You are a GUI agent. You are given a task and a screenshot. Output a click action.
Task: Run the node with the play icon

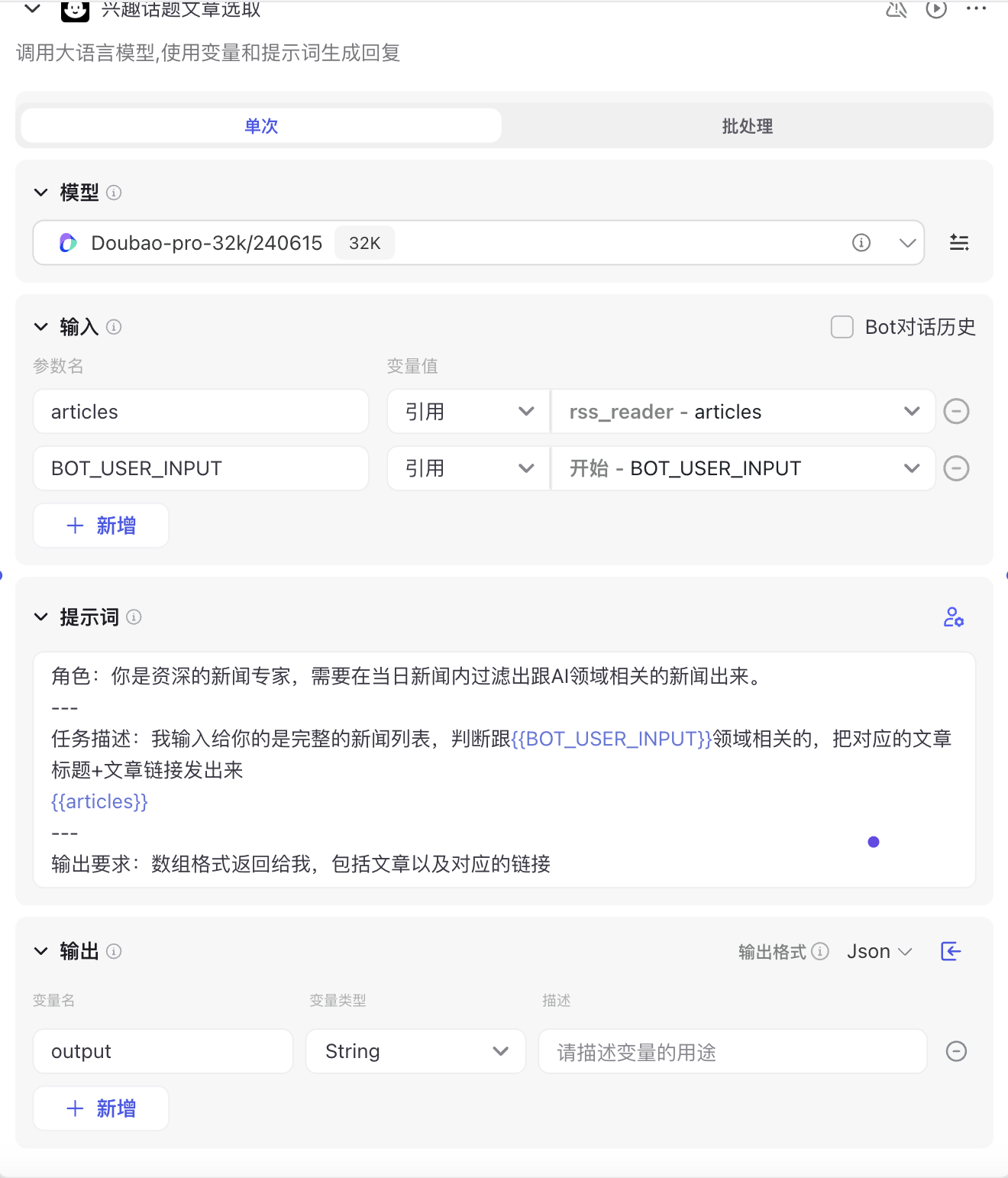click(x=936, y=9)
